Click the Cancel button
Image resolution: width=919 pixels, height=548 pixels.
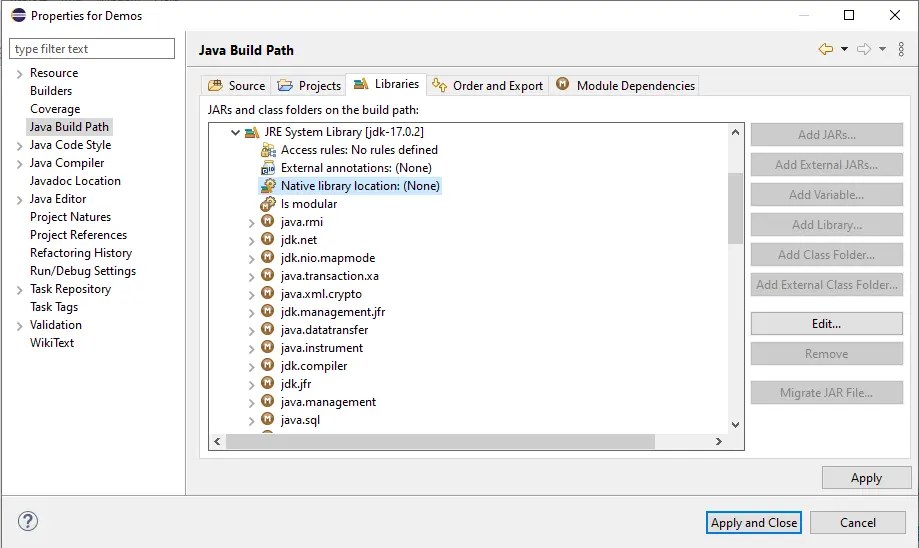pyautogui.click(x=857, y=522)
